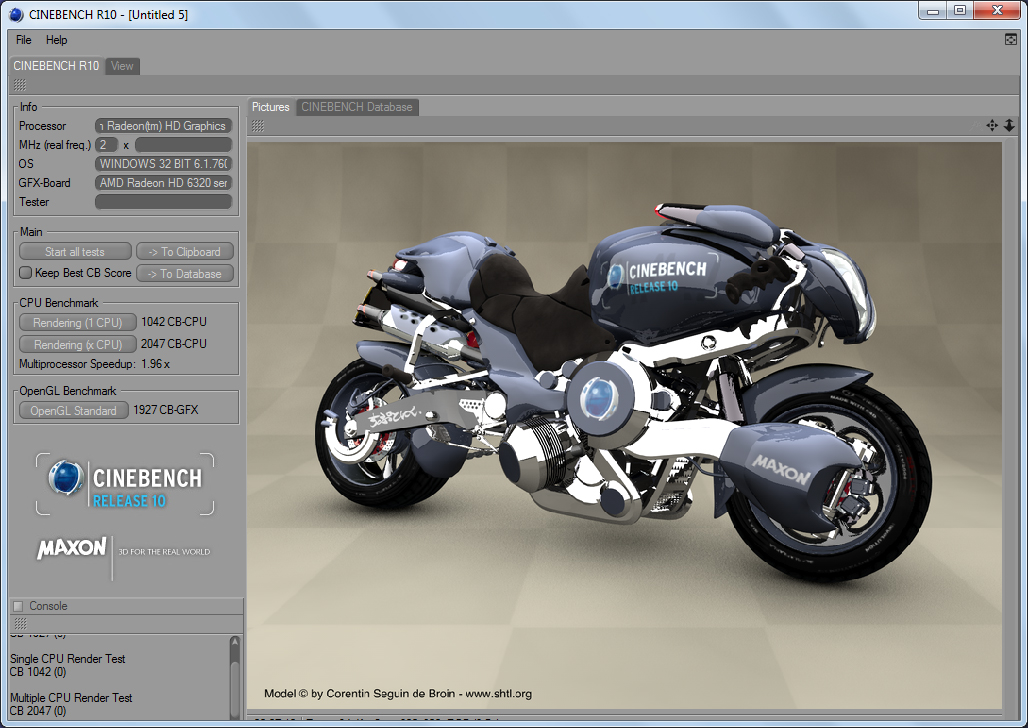The height and width of the screenshot is (728, 1028).
Task: Open the Help menu
Action: point(56,40)
